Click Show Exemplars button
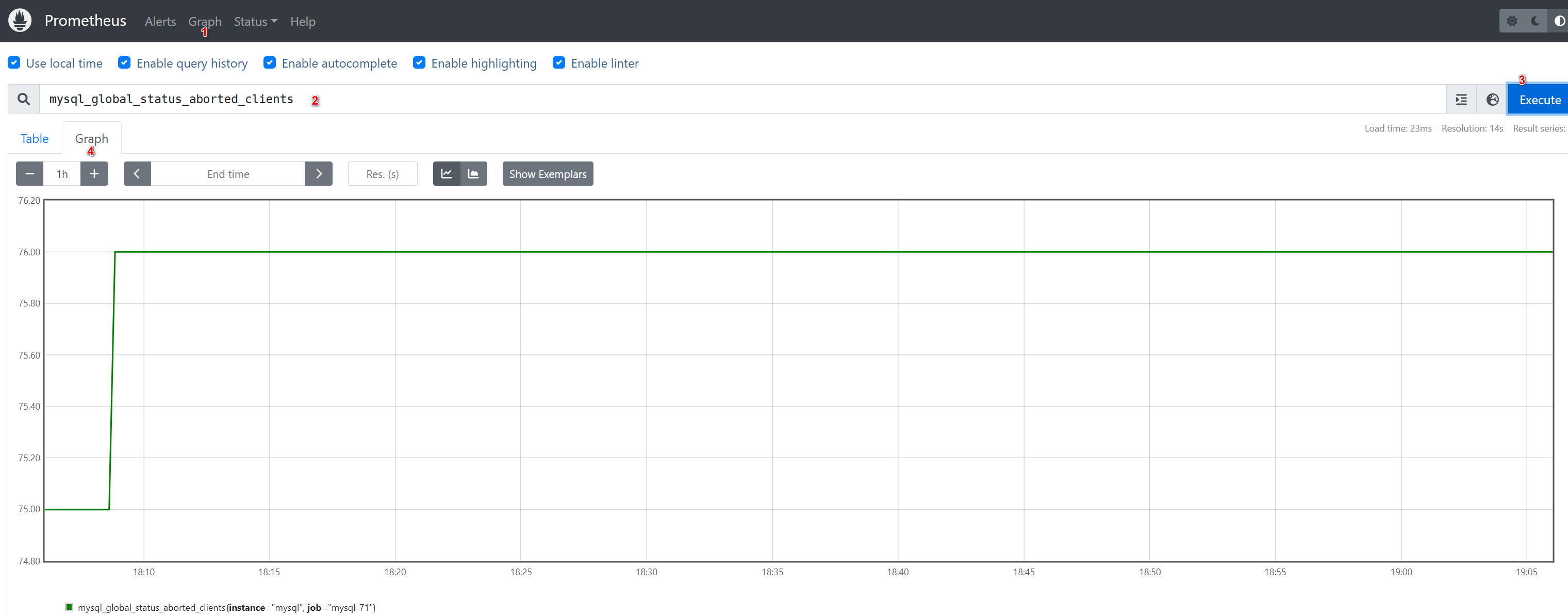The width and height of the screenshot is (1568, 616). click(x=547, y=174)
